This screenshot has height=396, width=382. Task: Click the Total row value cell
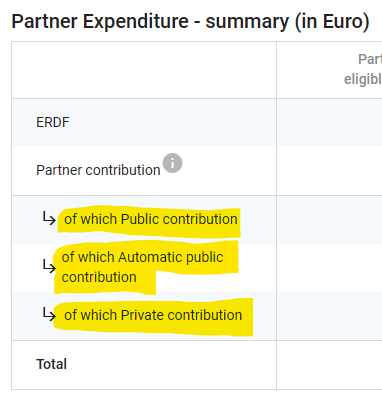tap(329, 365)
